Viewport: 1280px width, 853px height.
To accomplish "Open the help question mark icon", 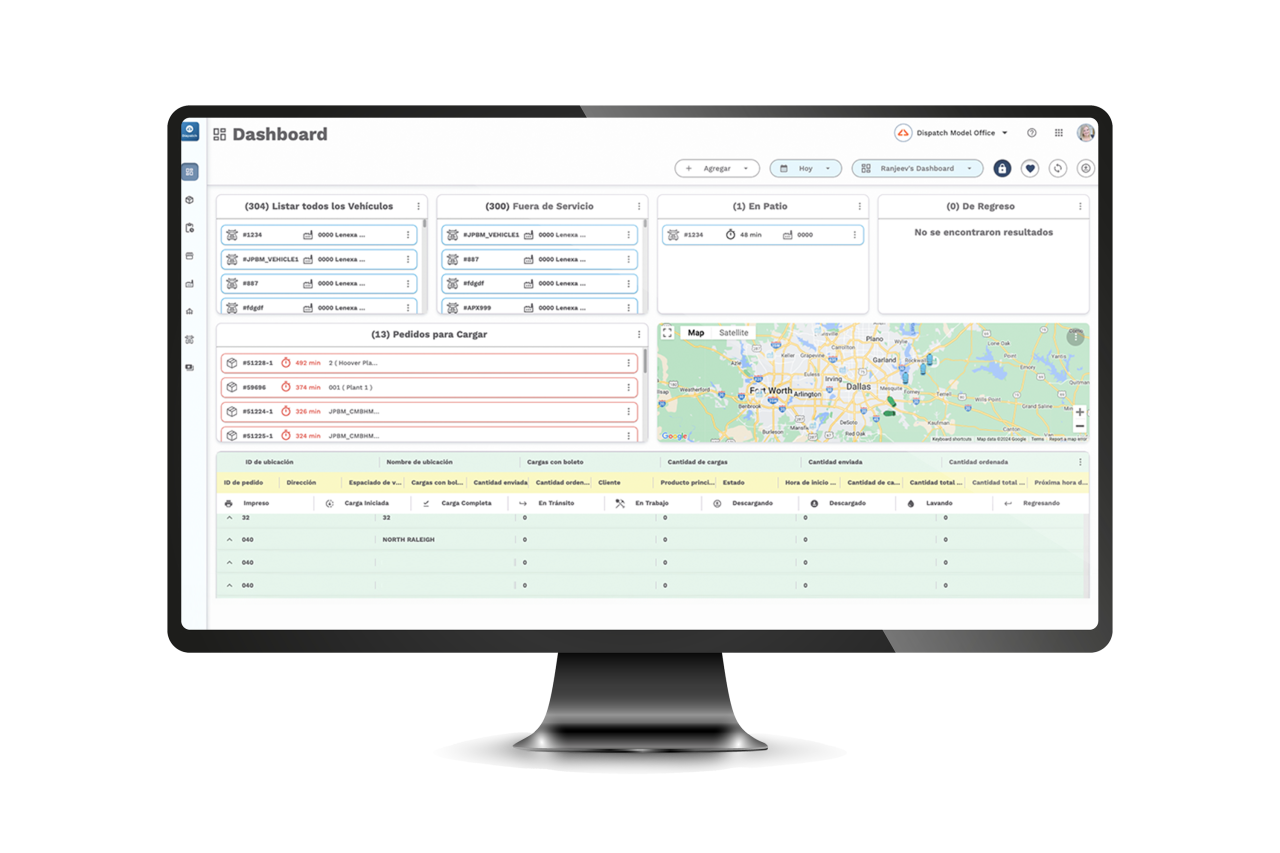I will click(x=1030, y=132).
